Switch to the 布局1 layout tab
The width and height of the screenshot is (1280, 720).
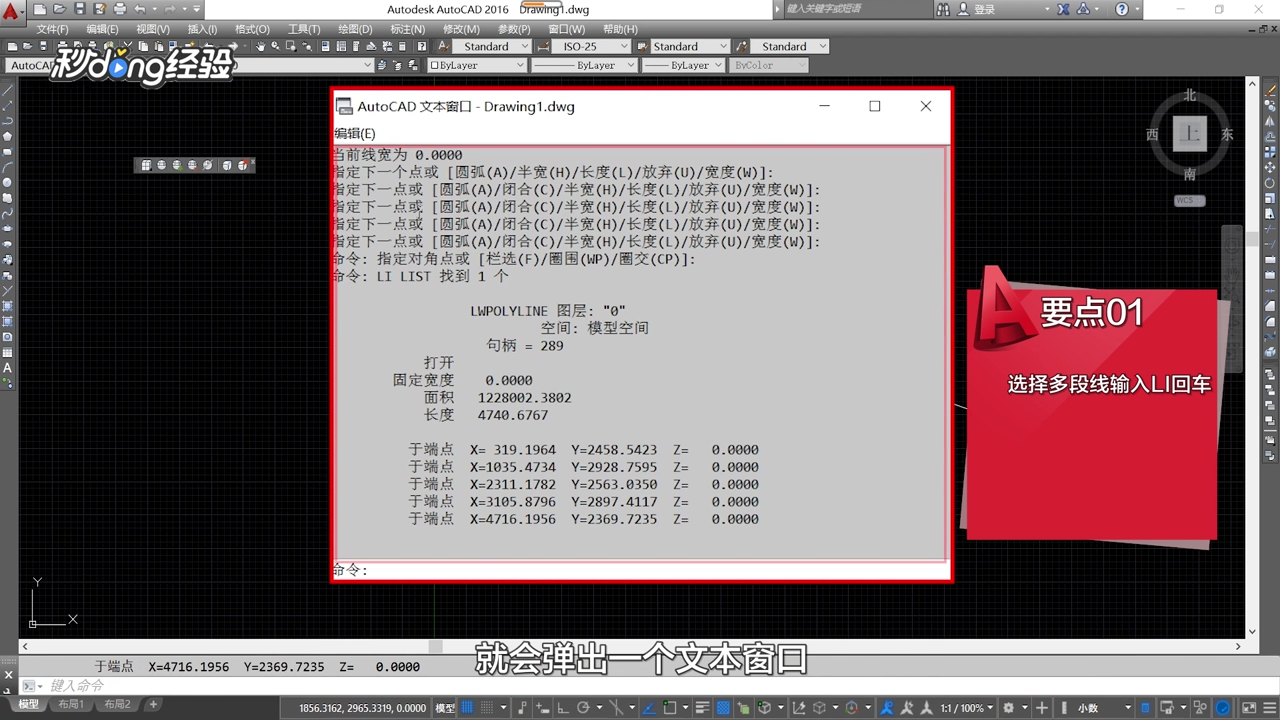[71, 704]
